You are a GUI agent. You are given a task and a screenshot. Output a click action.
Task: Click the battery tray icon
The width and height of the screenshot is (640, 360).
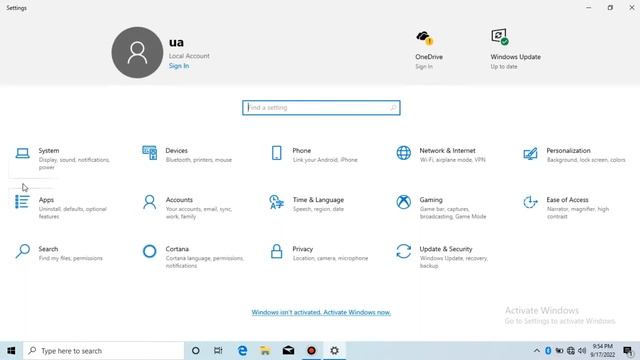pos(560,351)
